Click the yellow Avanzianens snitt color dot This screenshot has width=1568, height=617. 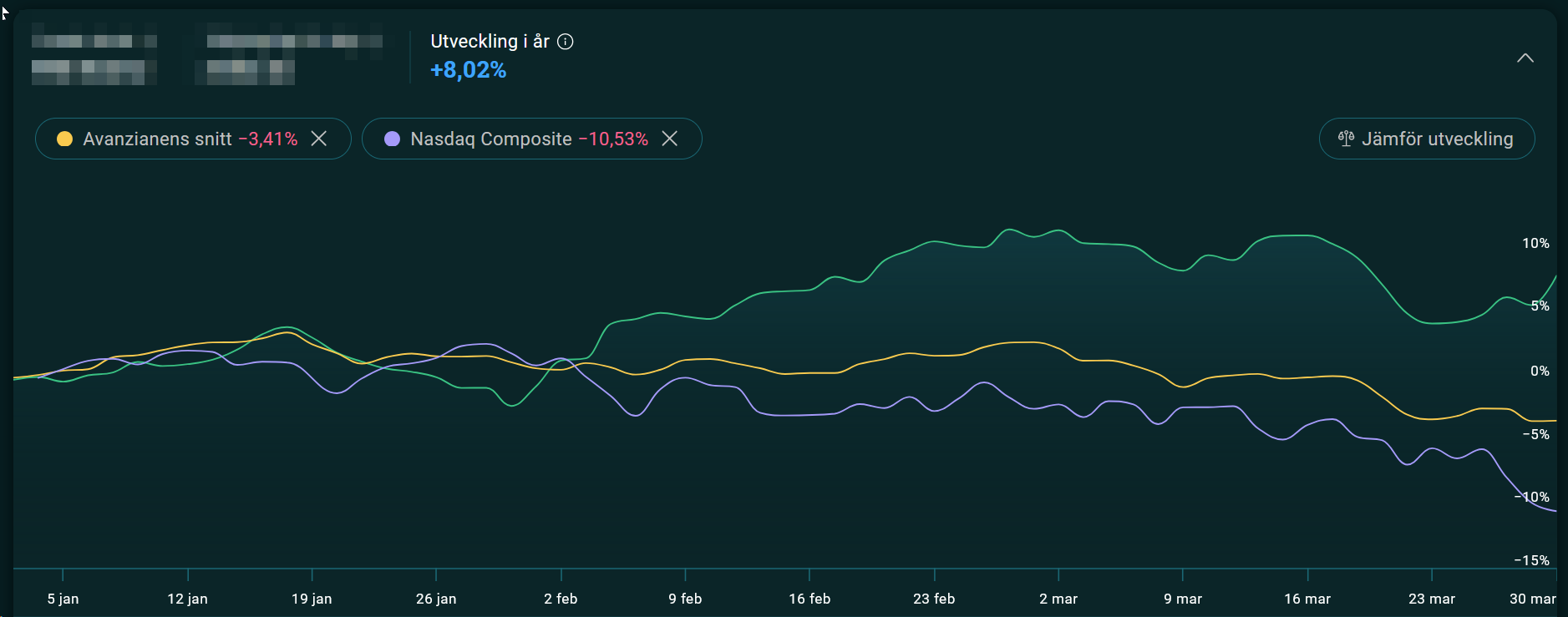[x=64, y=139]
